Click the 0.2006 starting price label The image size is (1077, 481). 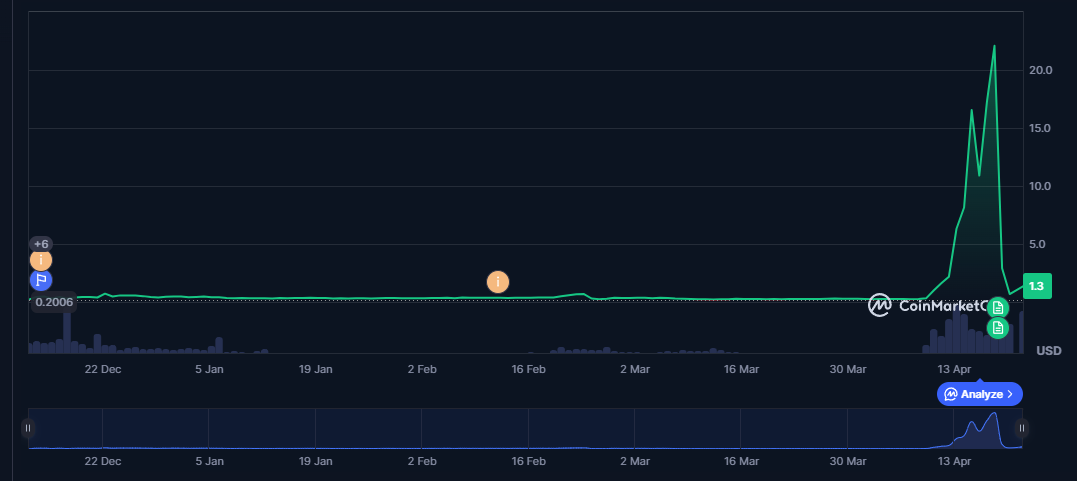53,302
